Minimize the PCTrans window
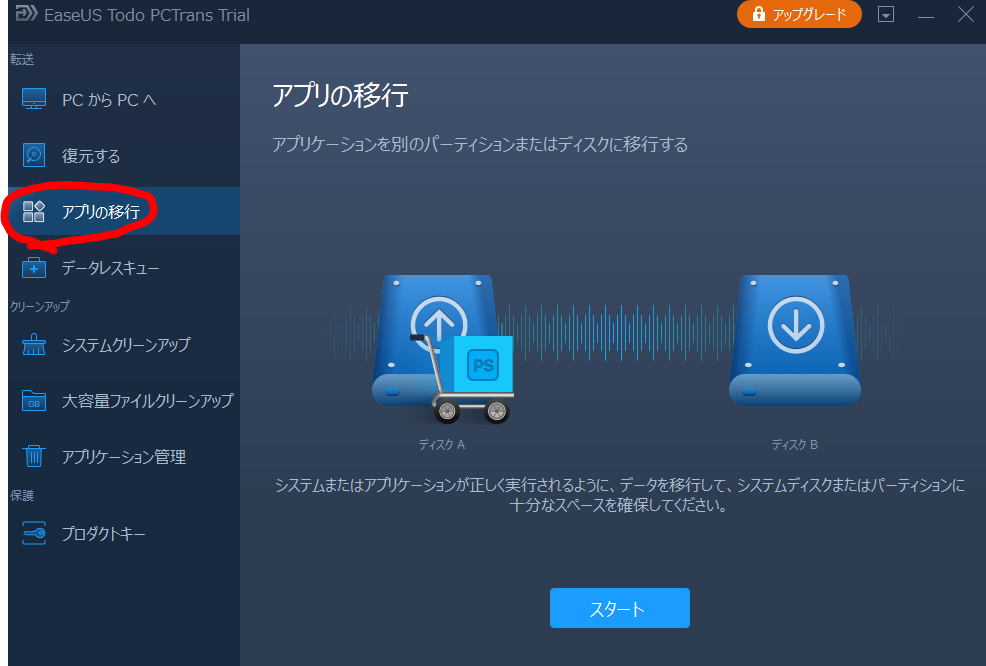This screenshot has width=986, height=666. click(927, 15)
